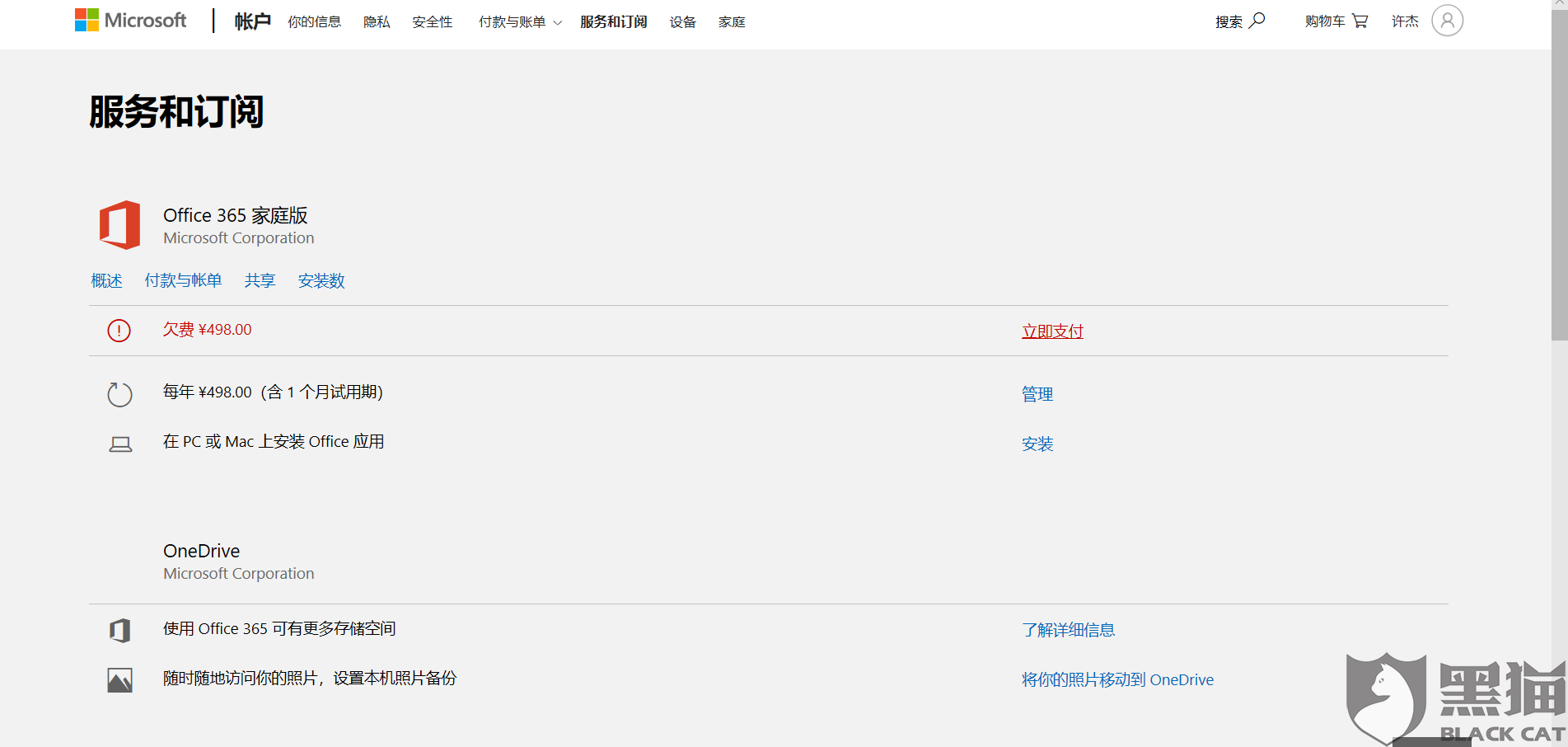Click the photo backup picture icon
1568x747 pixels.
[x=120, y=679]
